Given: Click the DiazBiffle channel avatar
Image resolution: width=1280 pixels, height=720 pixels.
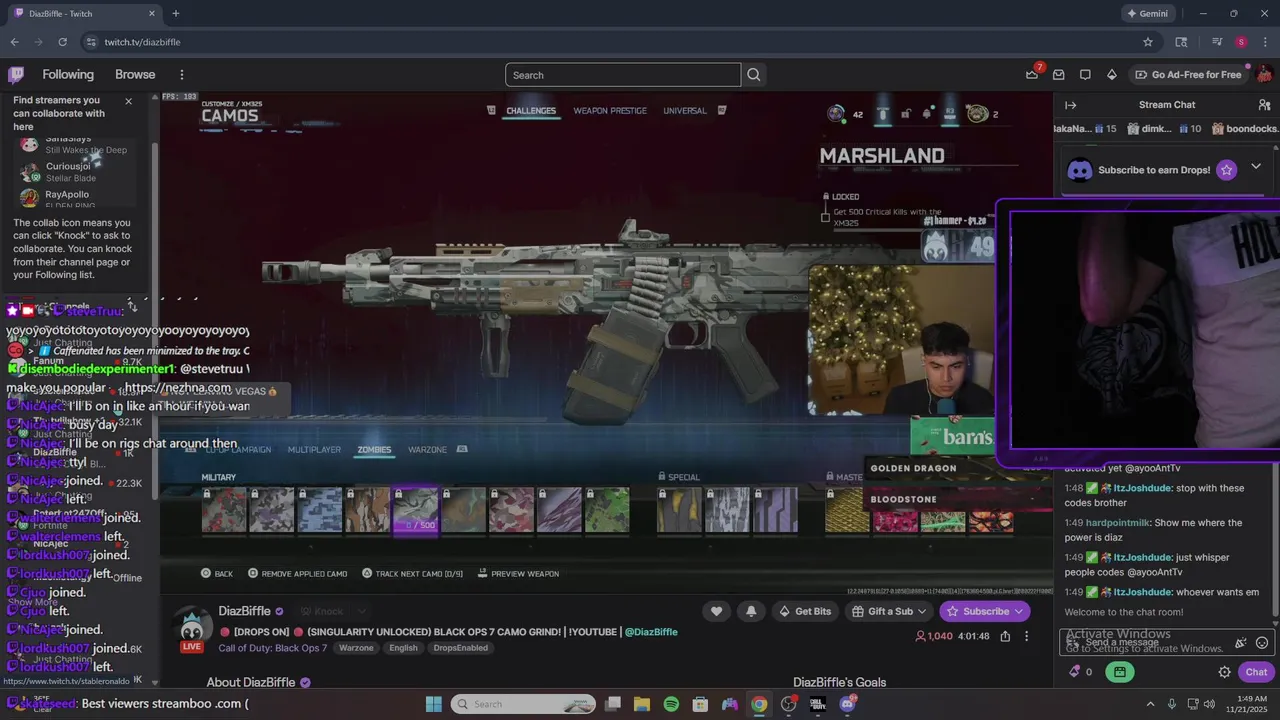Looking at the screenshot, I should (x=192, y=627).
